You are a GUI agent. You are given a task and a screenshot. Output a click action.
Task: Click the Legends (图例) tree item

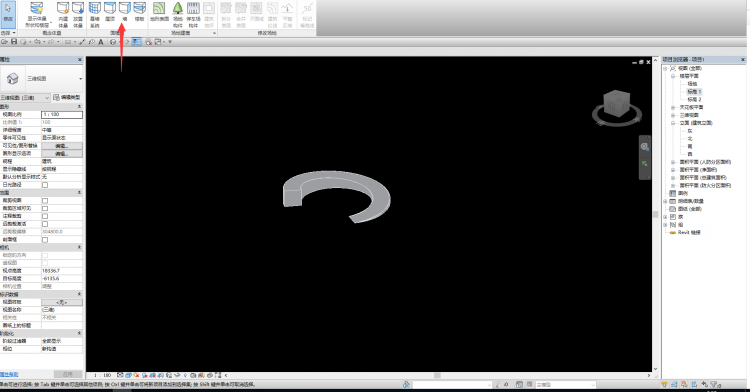coord(683,193)
